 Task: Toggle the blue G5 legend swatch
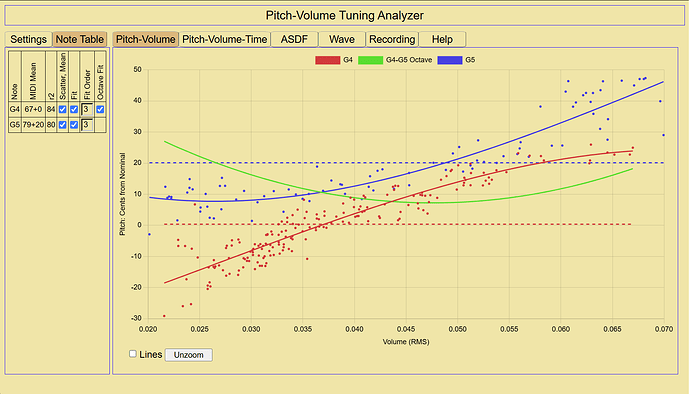450,60
